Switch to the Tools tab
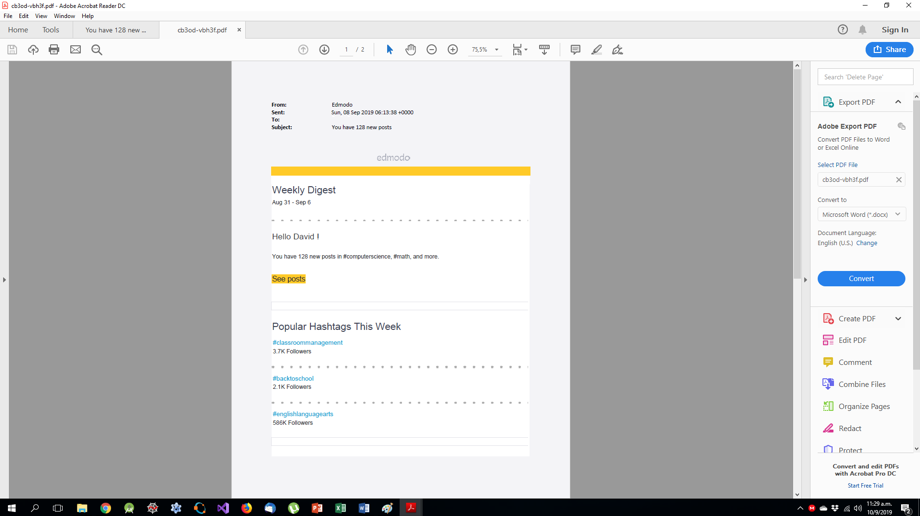The height and width of the screenshot is (516, 920). tap(50, 30)
